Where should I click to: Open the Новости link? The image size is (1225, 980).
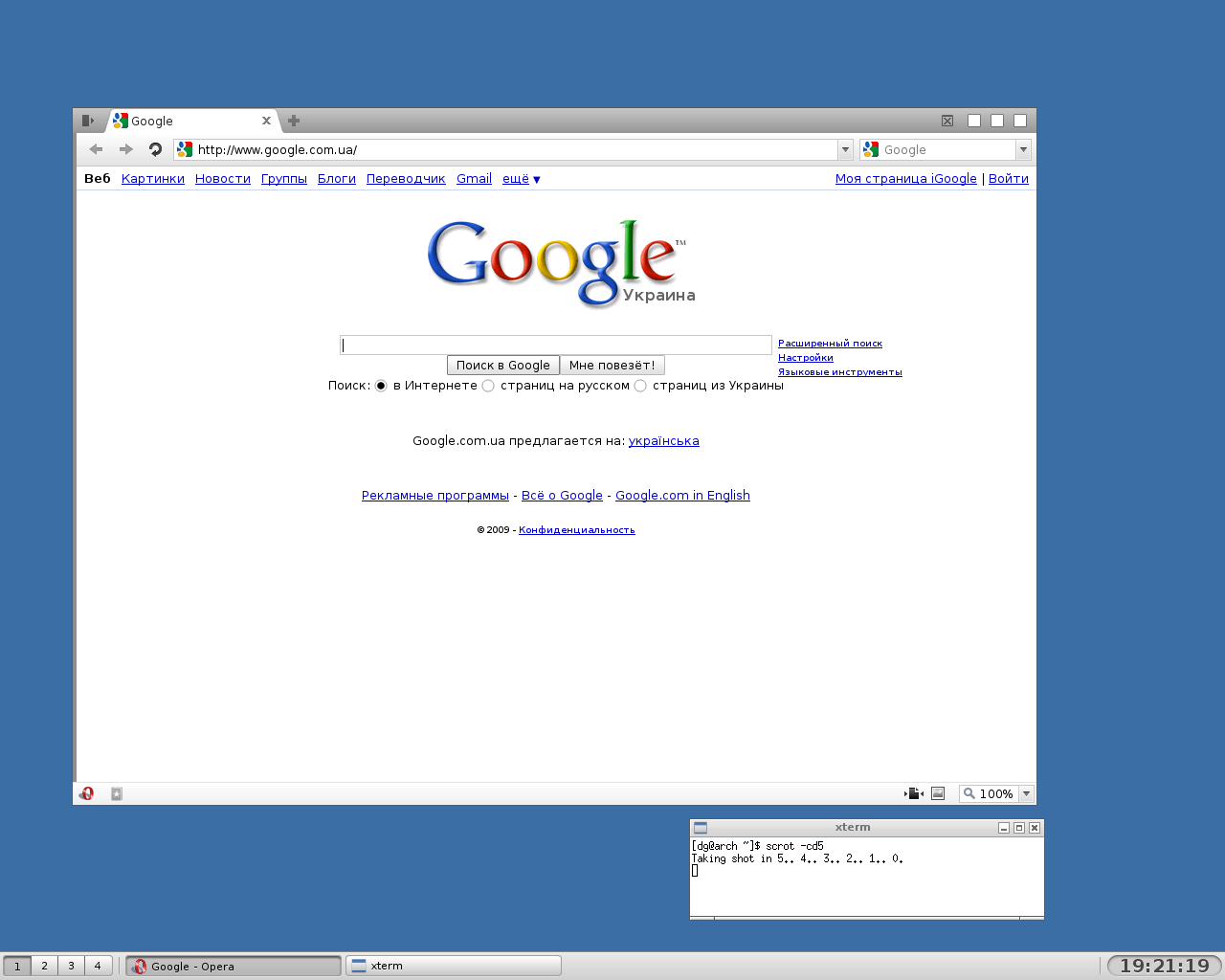[x=223, y=179]
